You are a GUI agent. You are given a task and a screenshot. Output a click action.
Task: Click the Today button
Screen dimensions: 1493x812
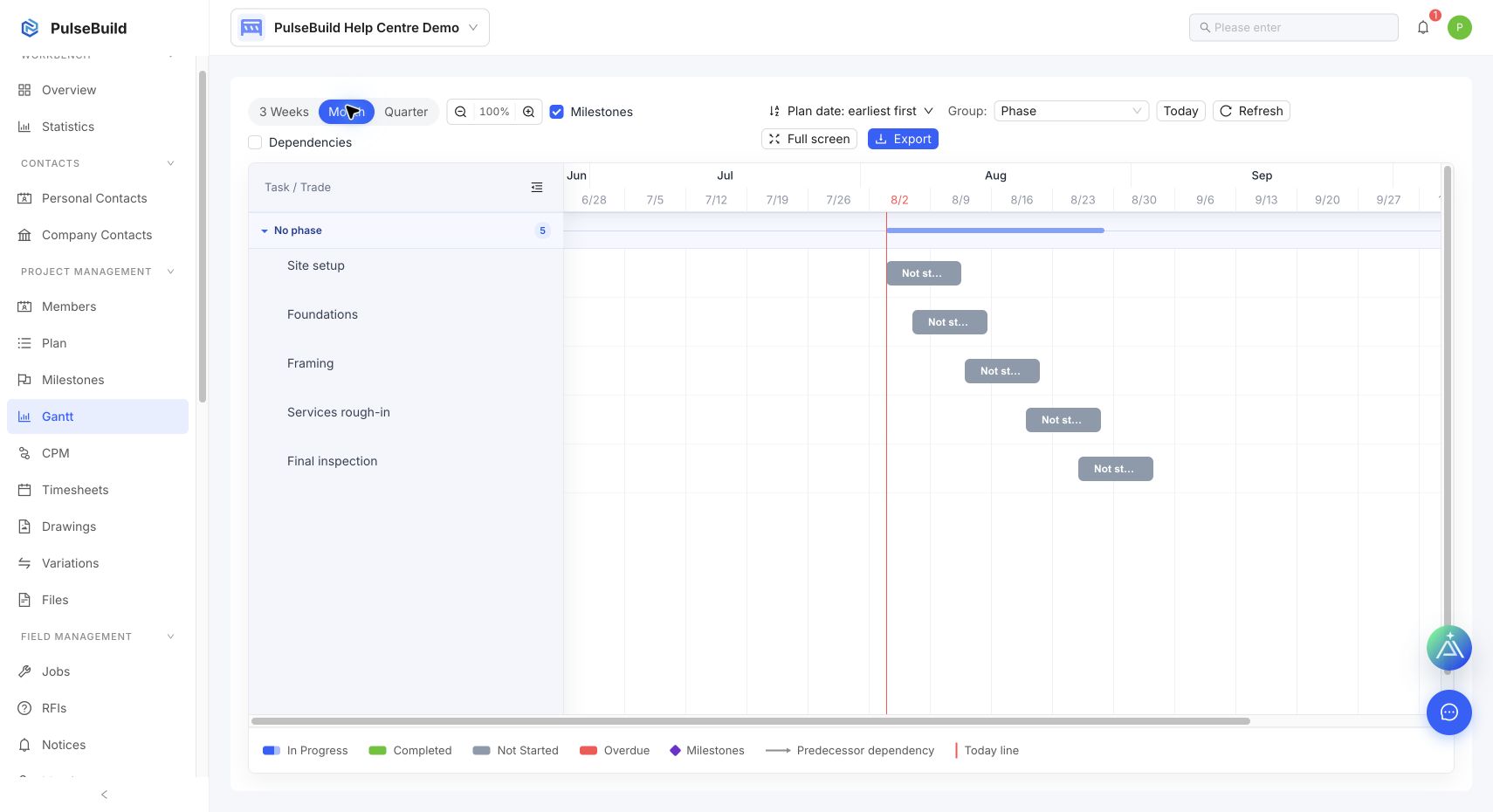point(1180,111)
